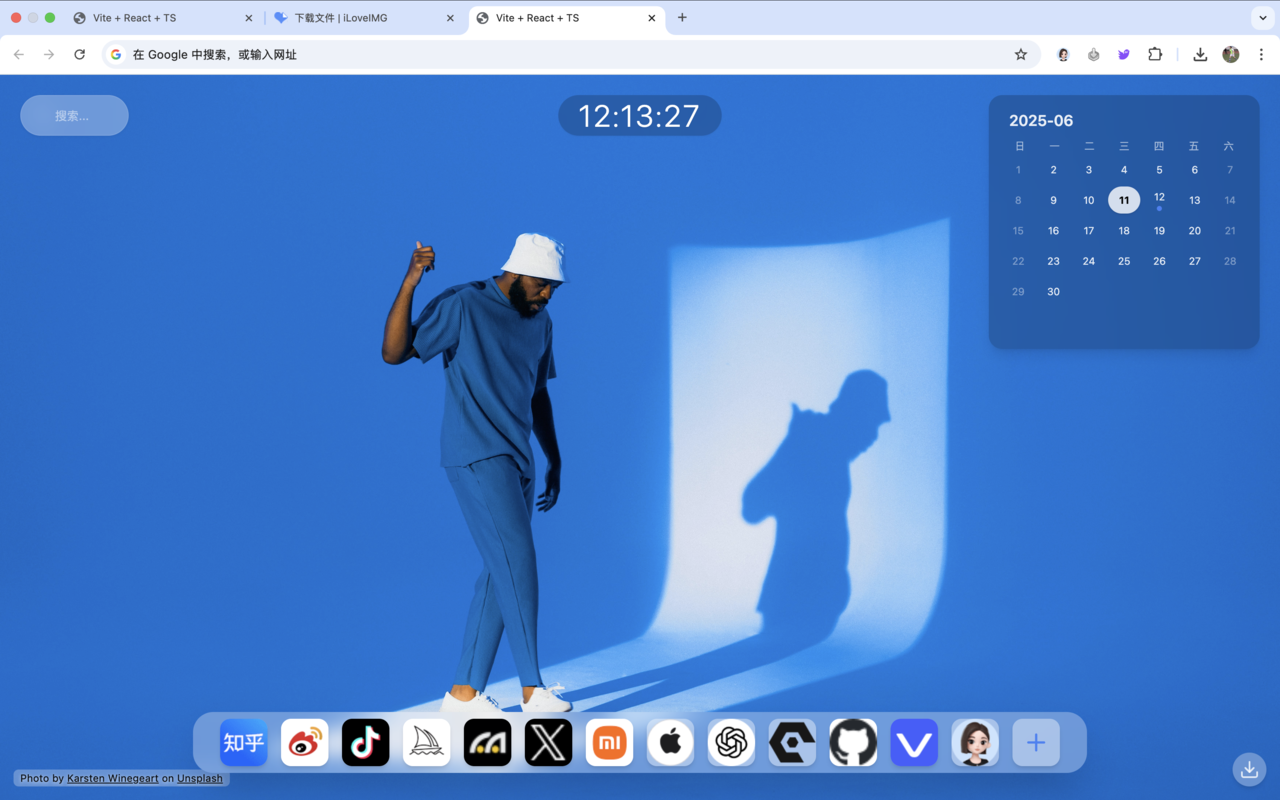Open the sailboat icon dock shortcut
The width and height of the screenshot is (1280, 800).
click(427, 743)
